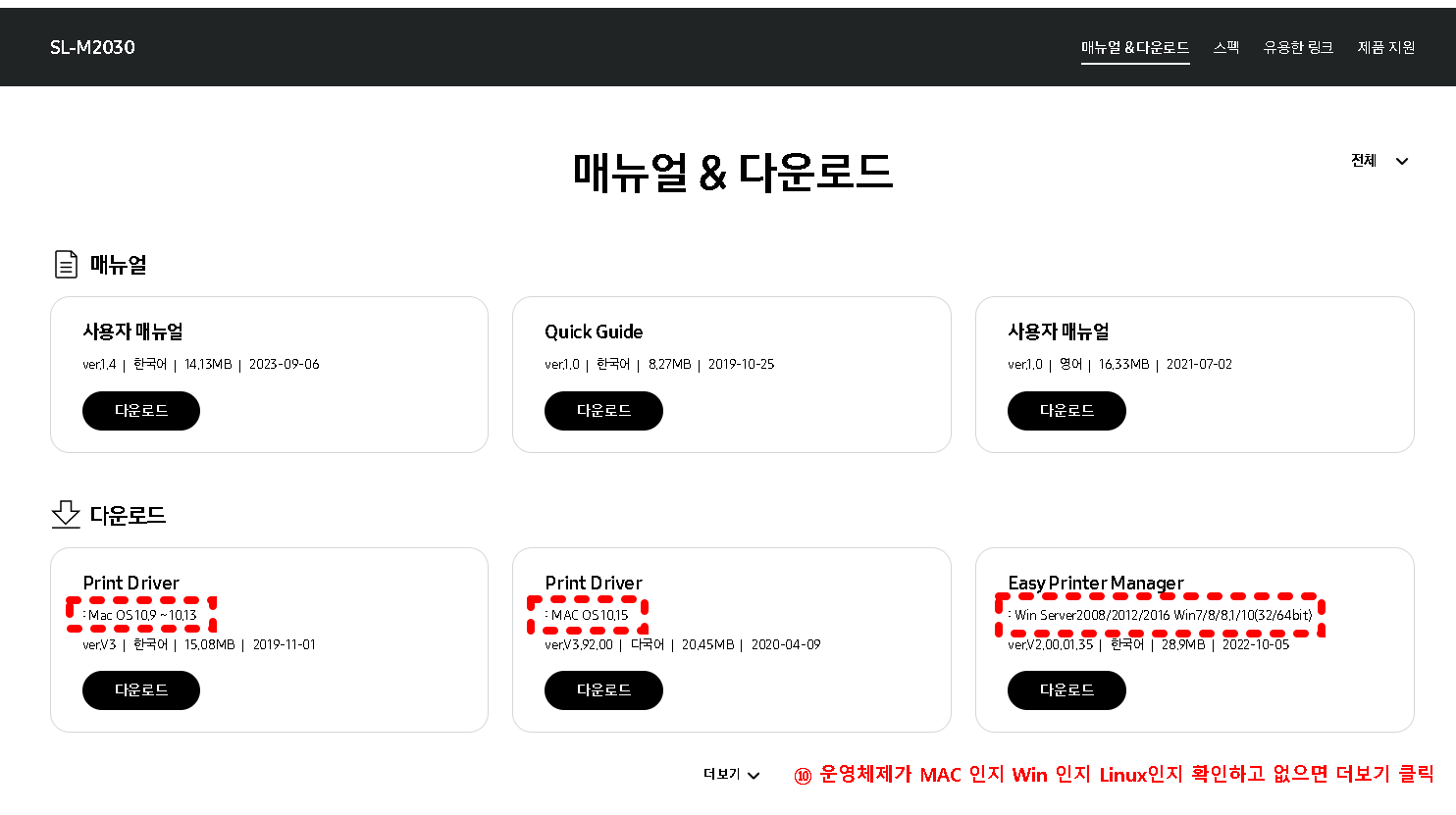Screen dimensions: 1456x815
Task: Click the chevron next to 전체
Action: 1402,160
